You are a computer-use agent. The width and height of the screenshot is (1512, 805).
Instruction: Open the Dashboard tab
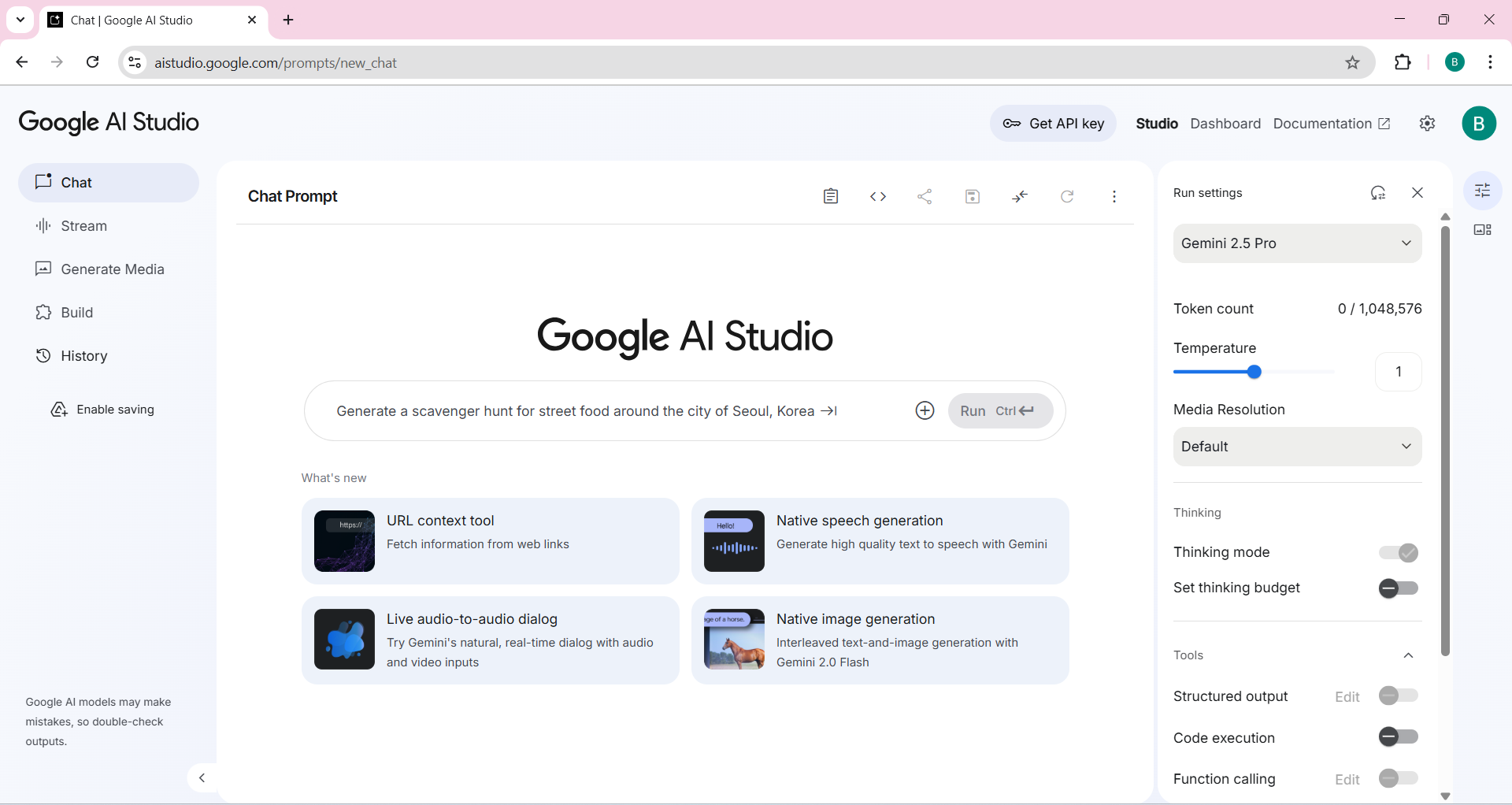point(1225,124)
